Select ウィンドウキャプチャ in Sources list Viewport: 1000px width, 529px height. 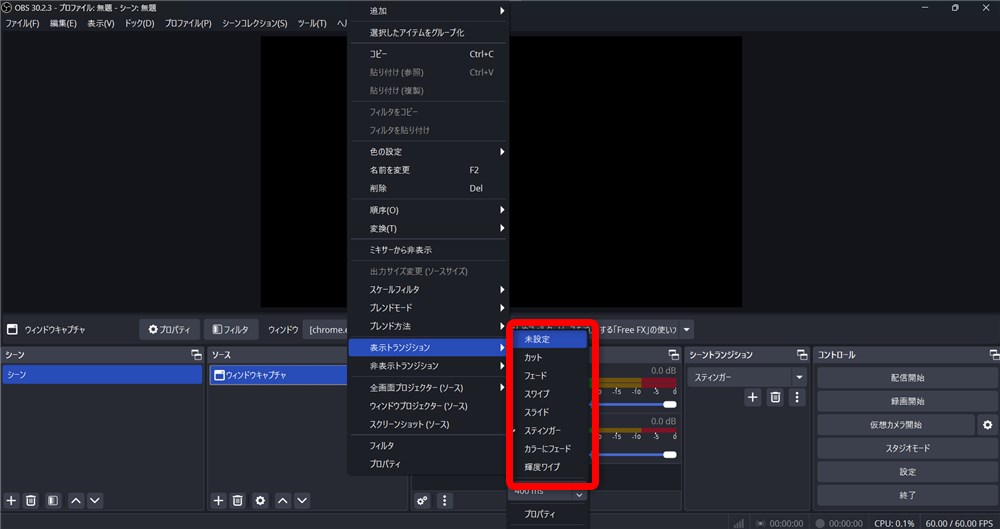pos(279,375)
